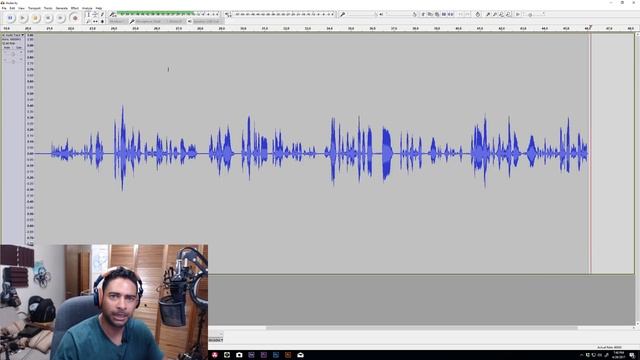Start playback with the Play button
Image resolution: width=640 pixels, height=360 pixels.
[x=23, y=18]
